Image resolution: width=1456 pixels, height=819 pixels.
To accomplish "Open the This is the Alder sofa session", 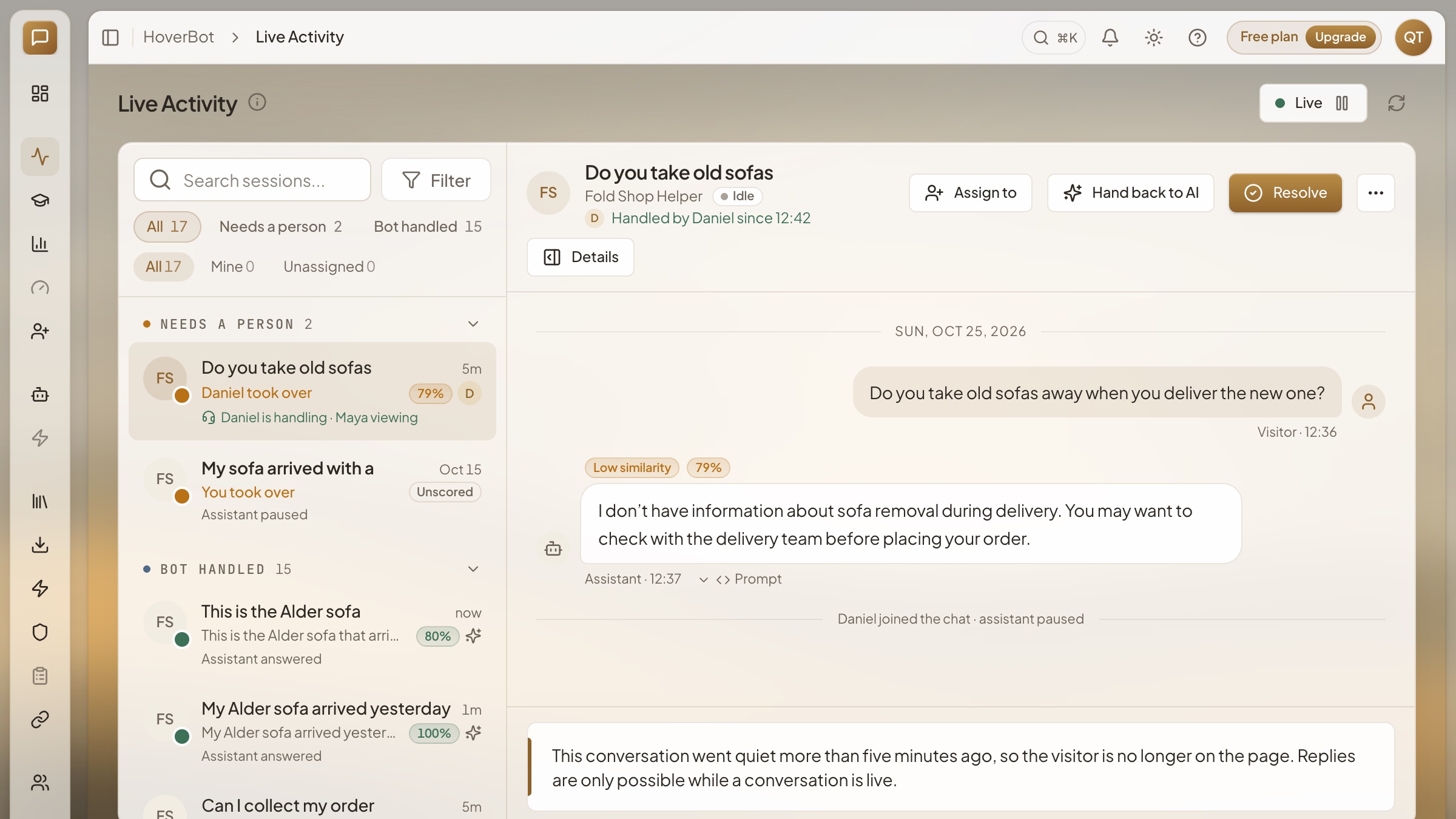I will 312,635.
